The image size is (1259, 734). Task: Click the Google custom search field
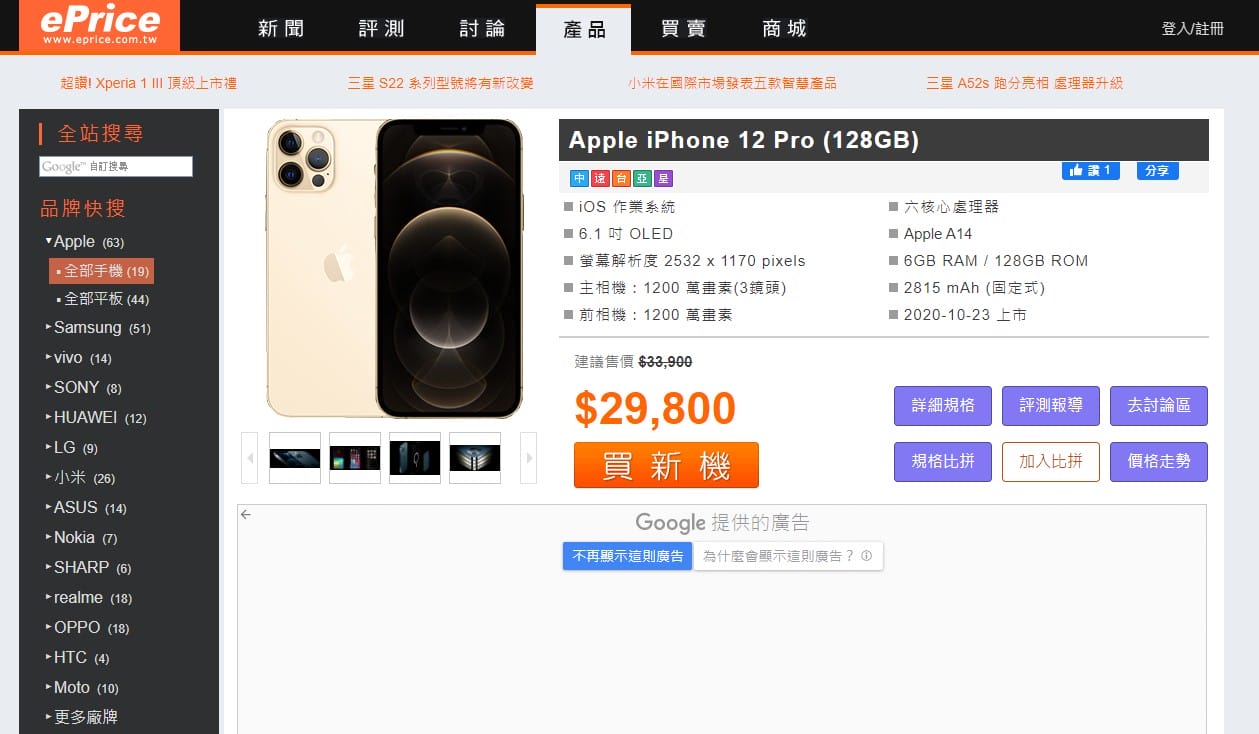tap(116, 167)
